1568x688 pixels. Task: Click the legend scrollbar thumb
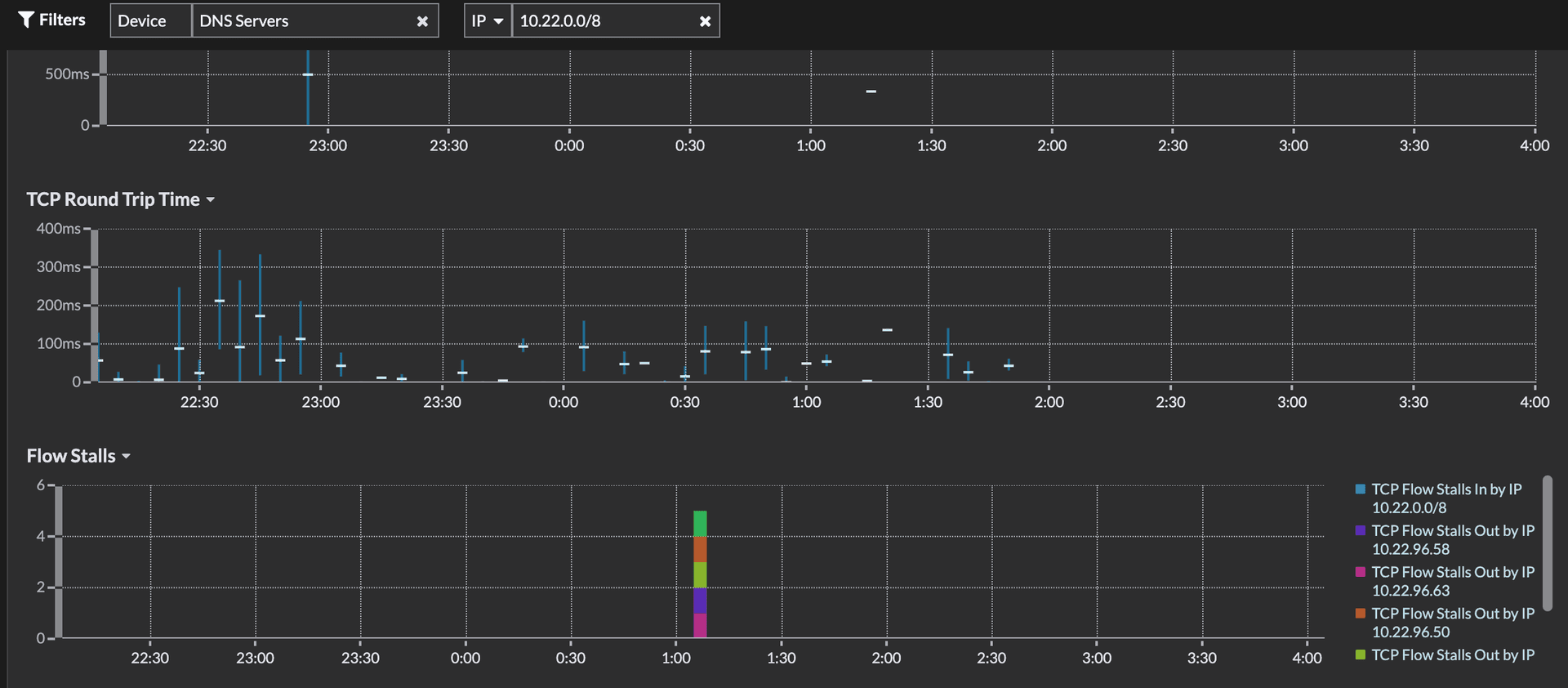pyautogui.click(x=1547, y=543)
